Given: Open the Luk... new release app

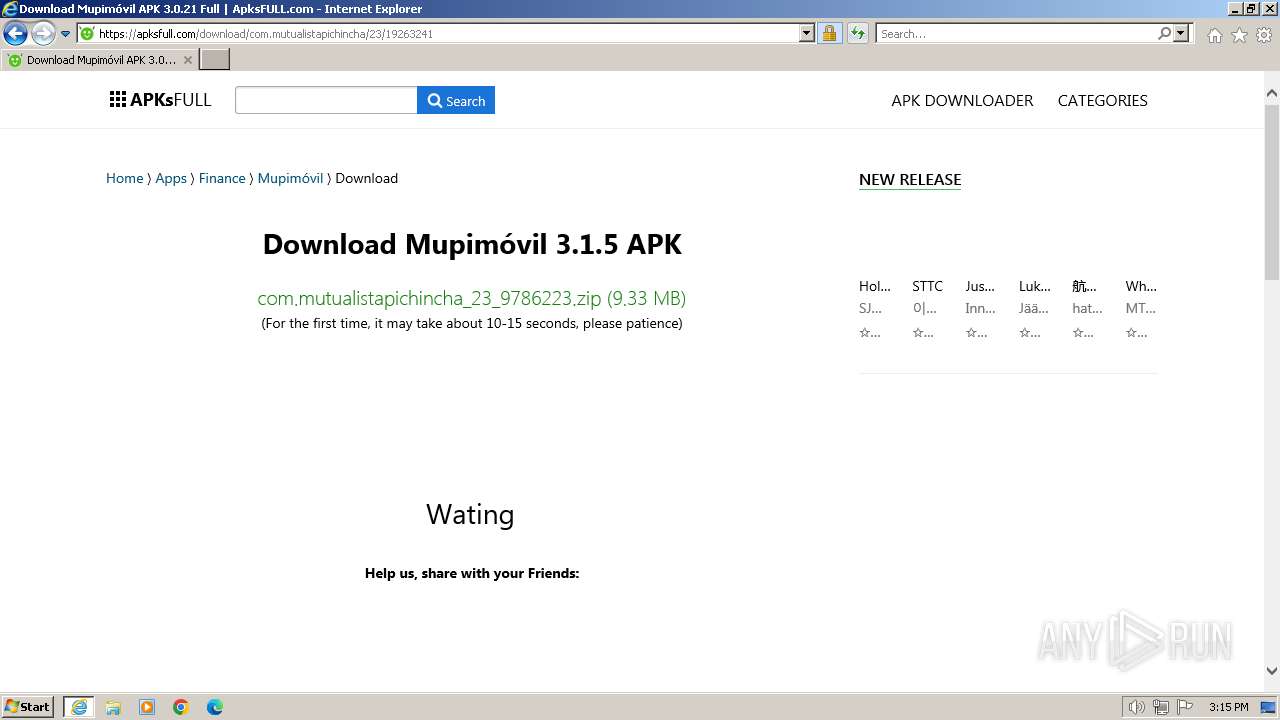Looking at the screenshot, I should point(1034,286).
